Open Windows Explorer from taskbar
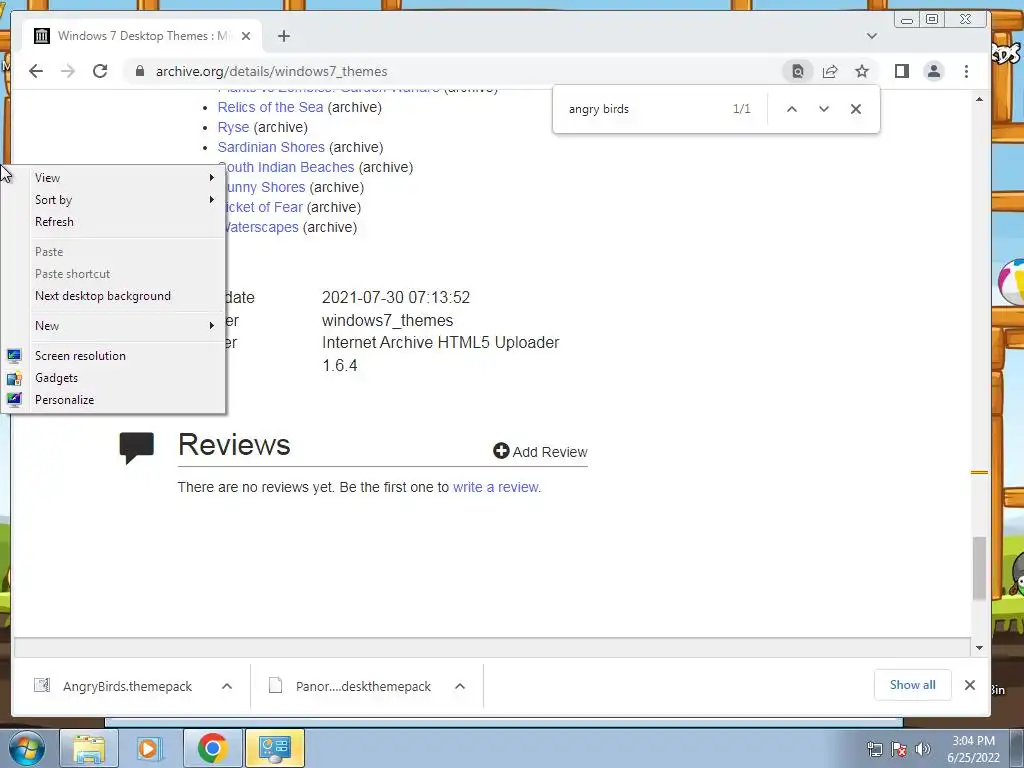Viewport: 1024px width, 768px height. pyautogui.click(x=89, y=748)
